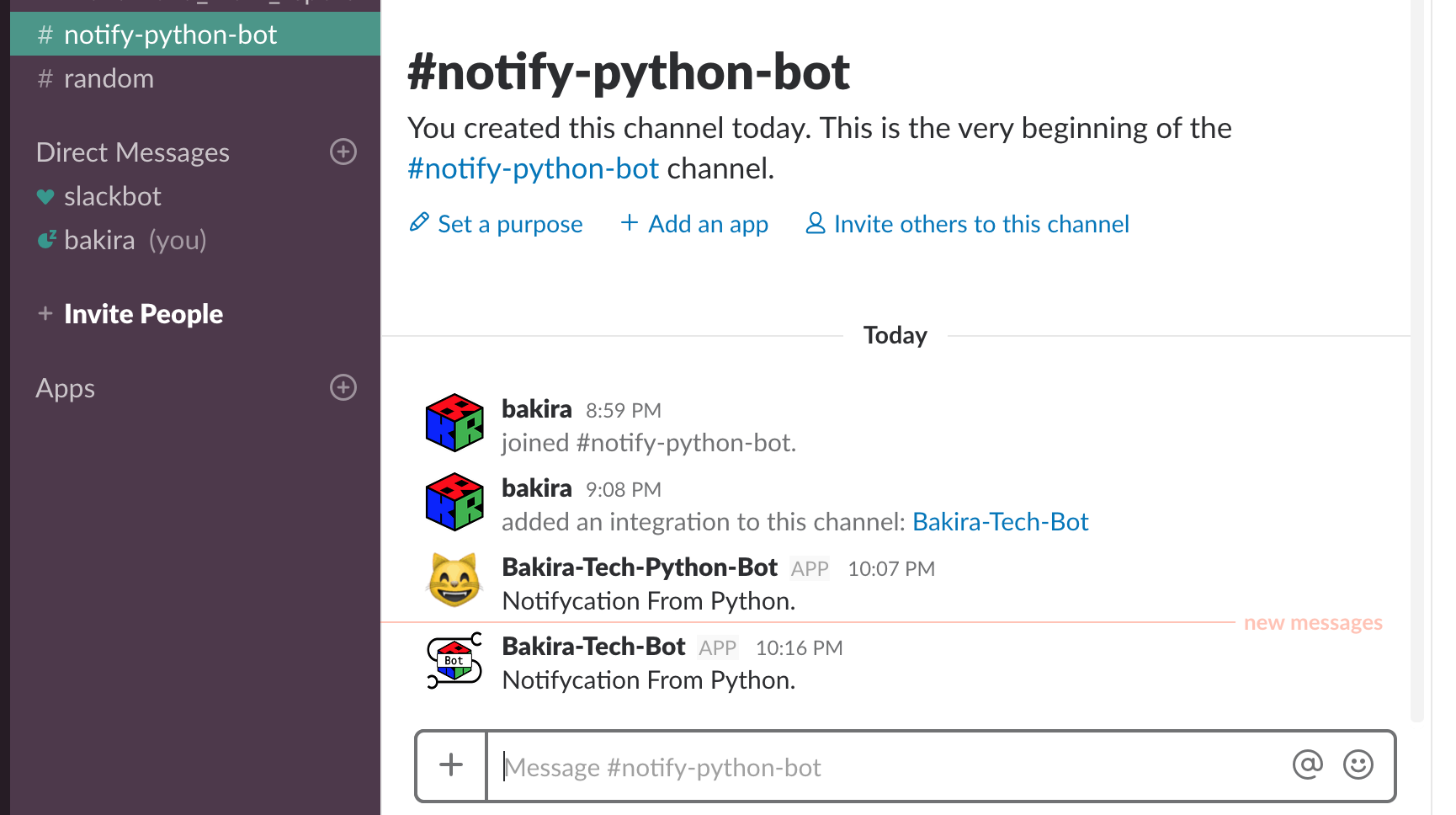
Task: Click the 10:07 PM message timestamp
Action: 891,569
